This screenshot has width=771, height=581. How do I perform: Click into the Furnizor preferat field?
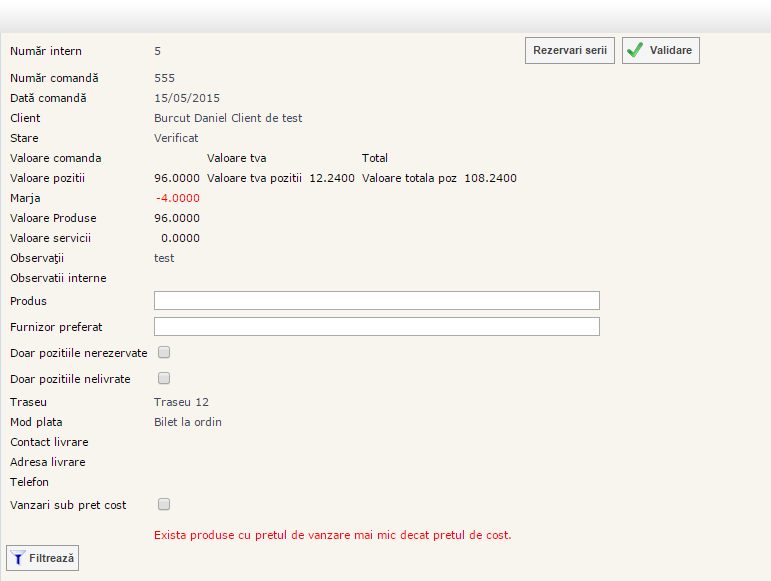coord(376,327)
